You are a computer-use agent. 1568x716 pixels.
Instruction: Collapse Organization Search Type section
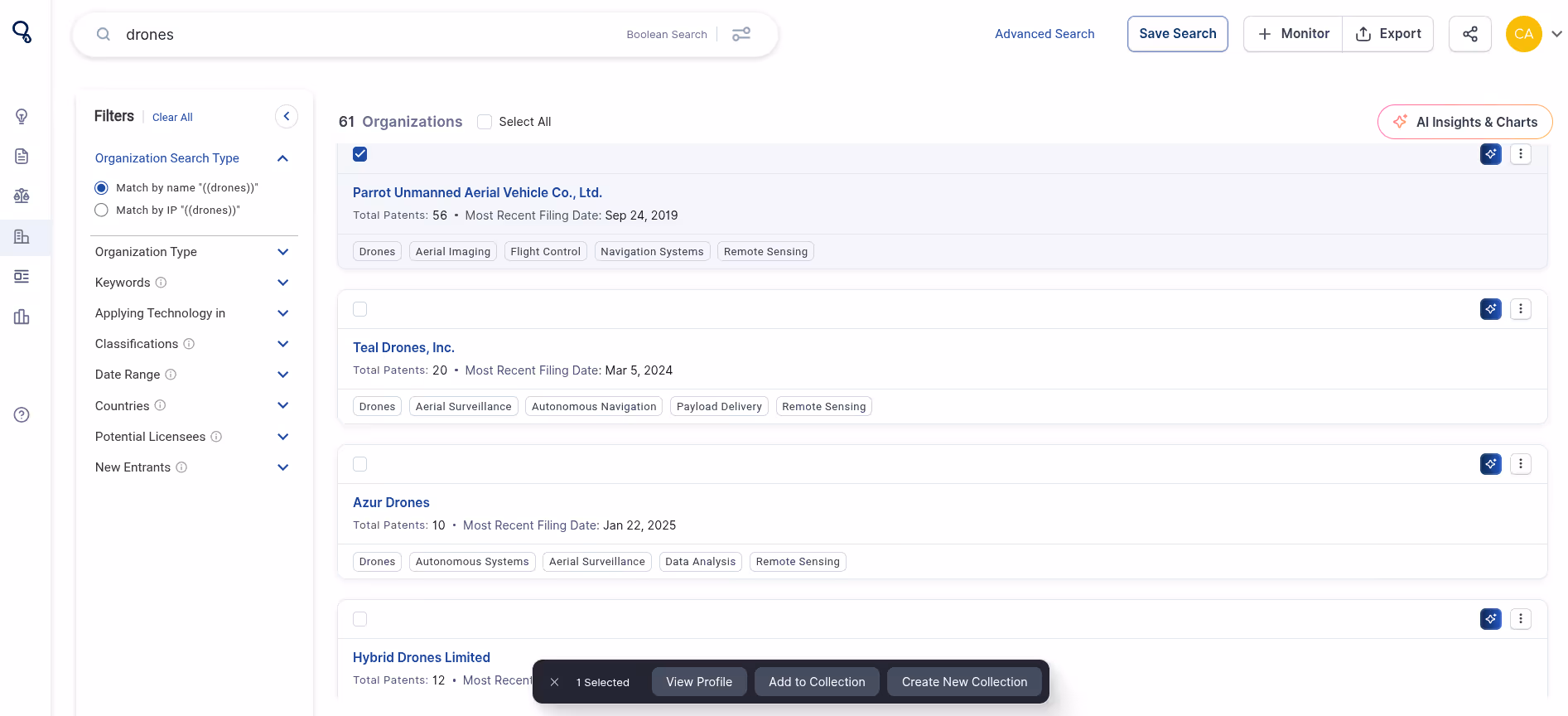tap(282, 158)
